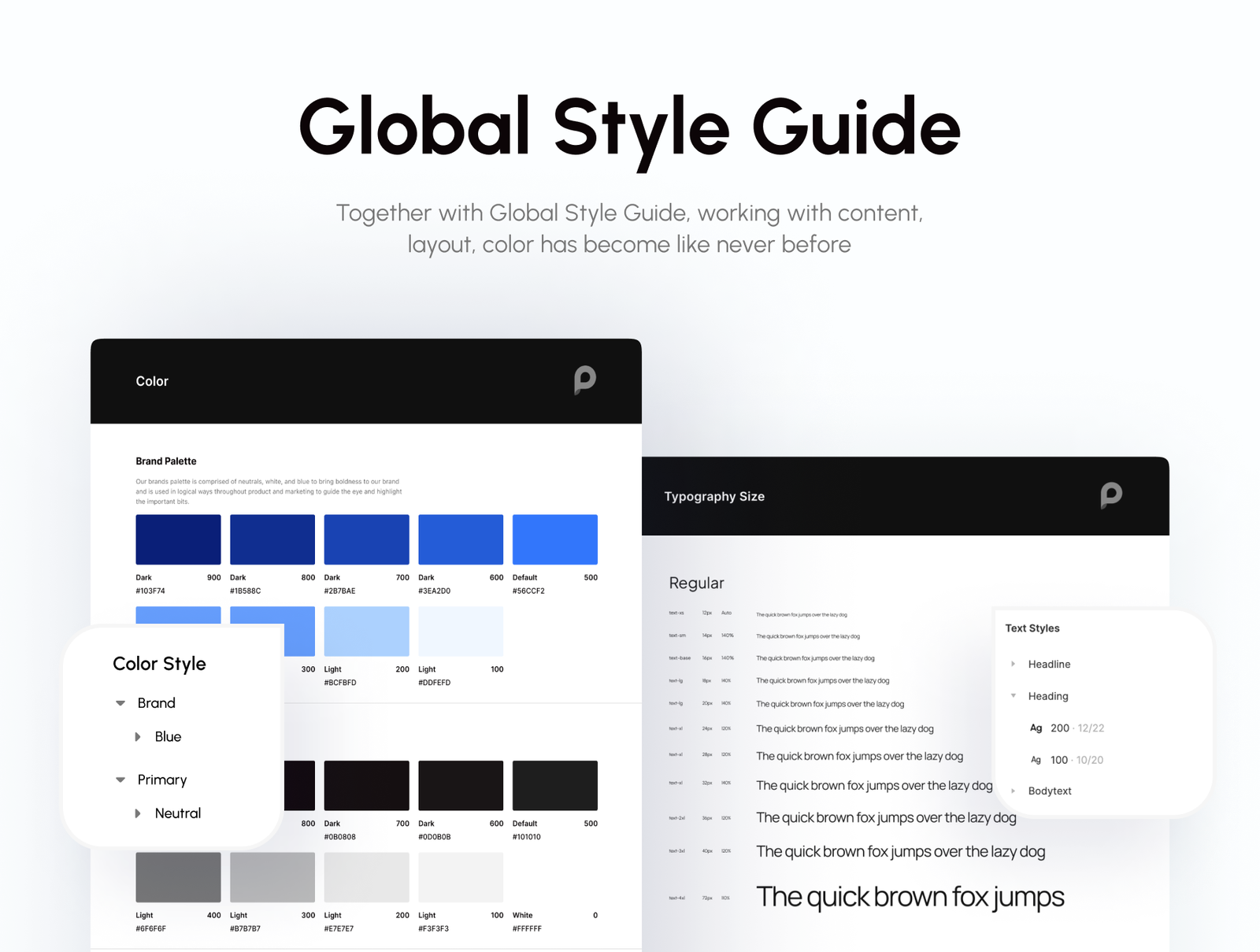Viewport: 1260px width, 952px height.
Task: Select the Dark 900 #103F74 swatch
Action: click(177, 539)
